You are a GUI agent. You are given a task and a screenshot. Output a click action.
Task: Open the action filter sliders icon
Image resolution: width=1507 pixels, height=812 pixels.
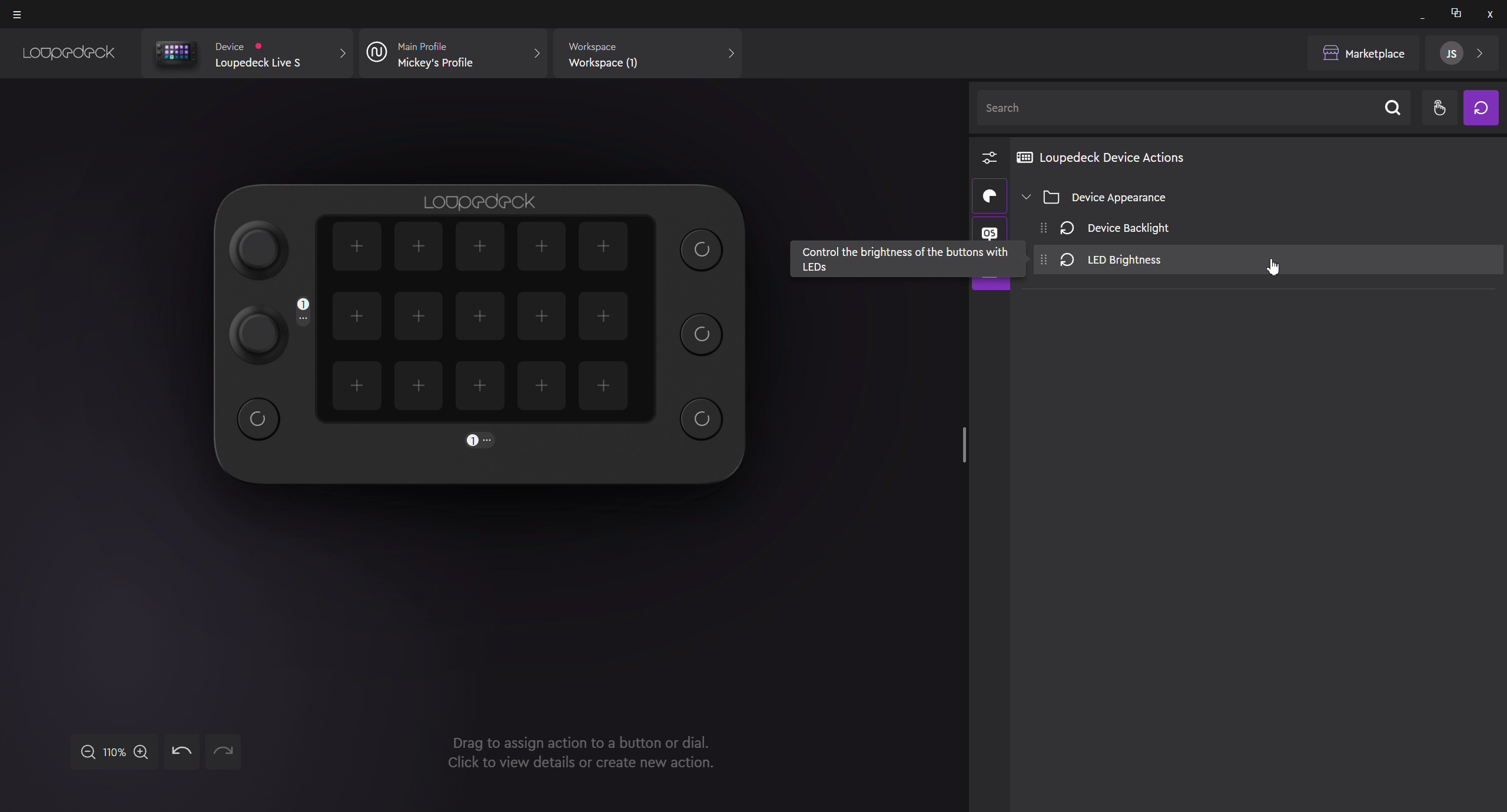[990, 158]
